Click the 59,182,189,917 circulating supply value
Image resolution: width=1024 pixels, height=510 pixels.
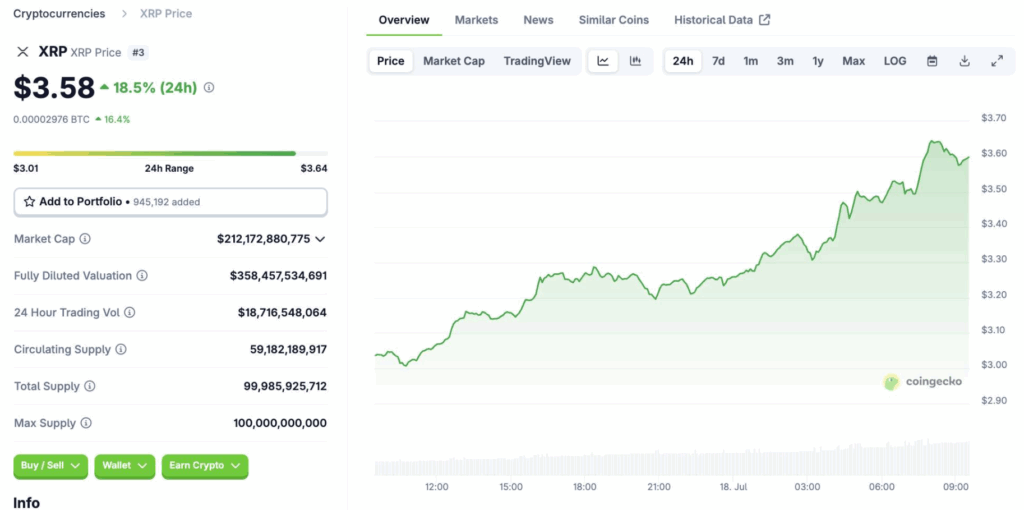[288, 349]
